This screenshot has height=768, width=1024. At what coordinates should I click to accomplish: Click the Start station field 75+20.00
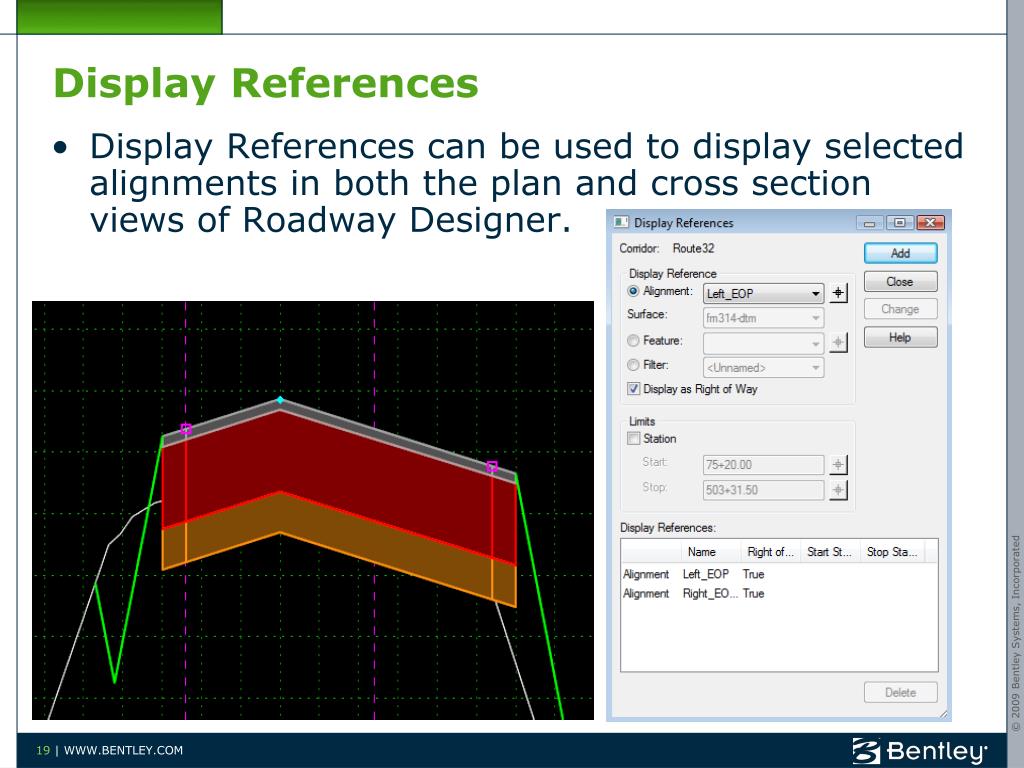point(763,465)
